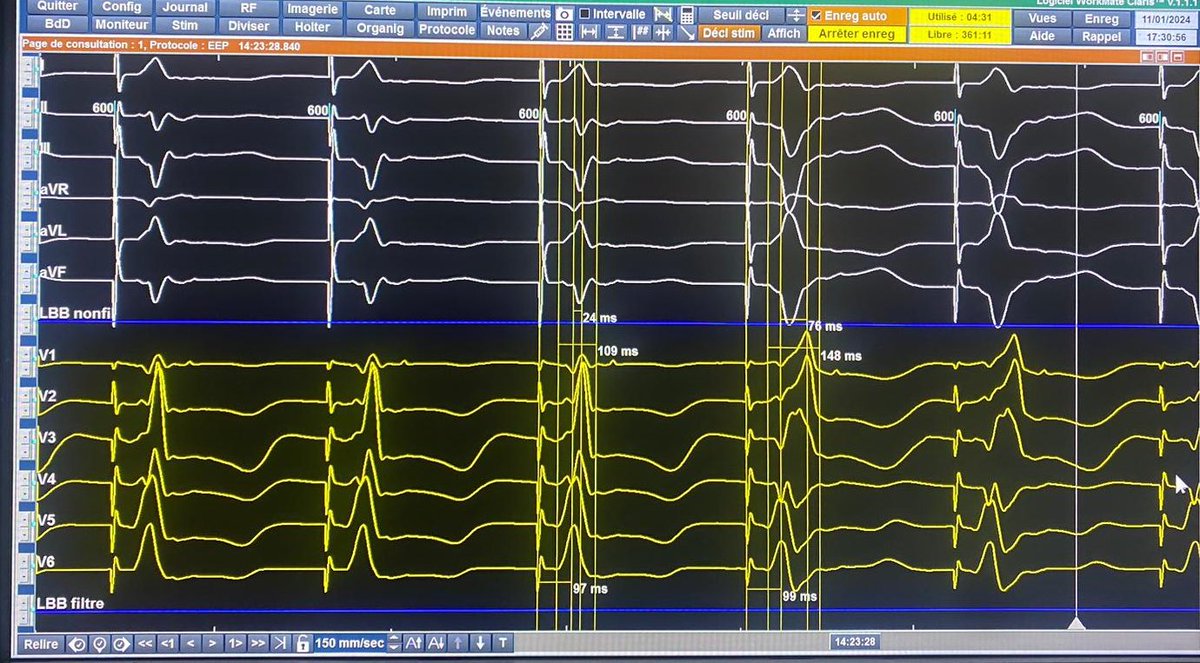The image size is (1200, 663).
Task: Select the LBB filtre channel label
Action: tap(70, 603)
